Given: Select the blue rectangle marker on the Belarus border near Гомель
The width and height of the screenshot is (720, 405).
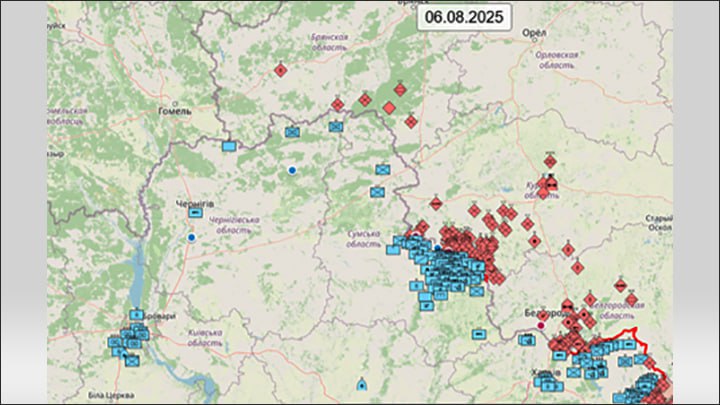Looking at the screenshot, I should 229,146.
